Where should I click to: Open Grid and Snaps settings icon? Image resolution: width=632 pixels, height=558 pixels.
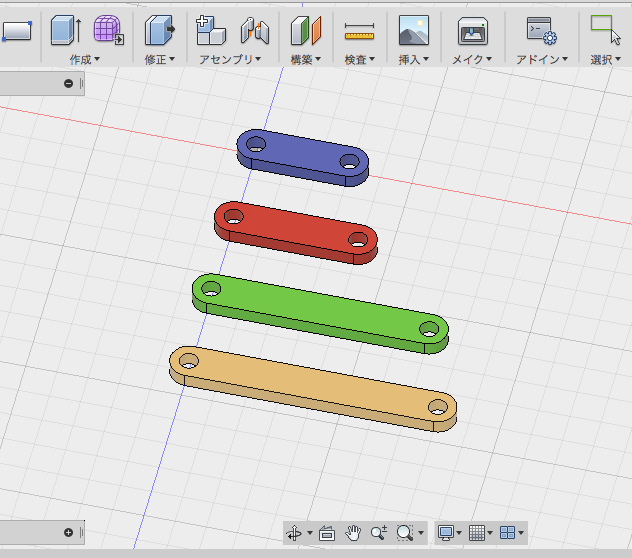coord(477,533)
